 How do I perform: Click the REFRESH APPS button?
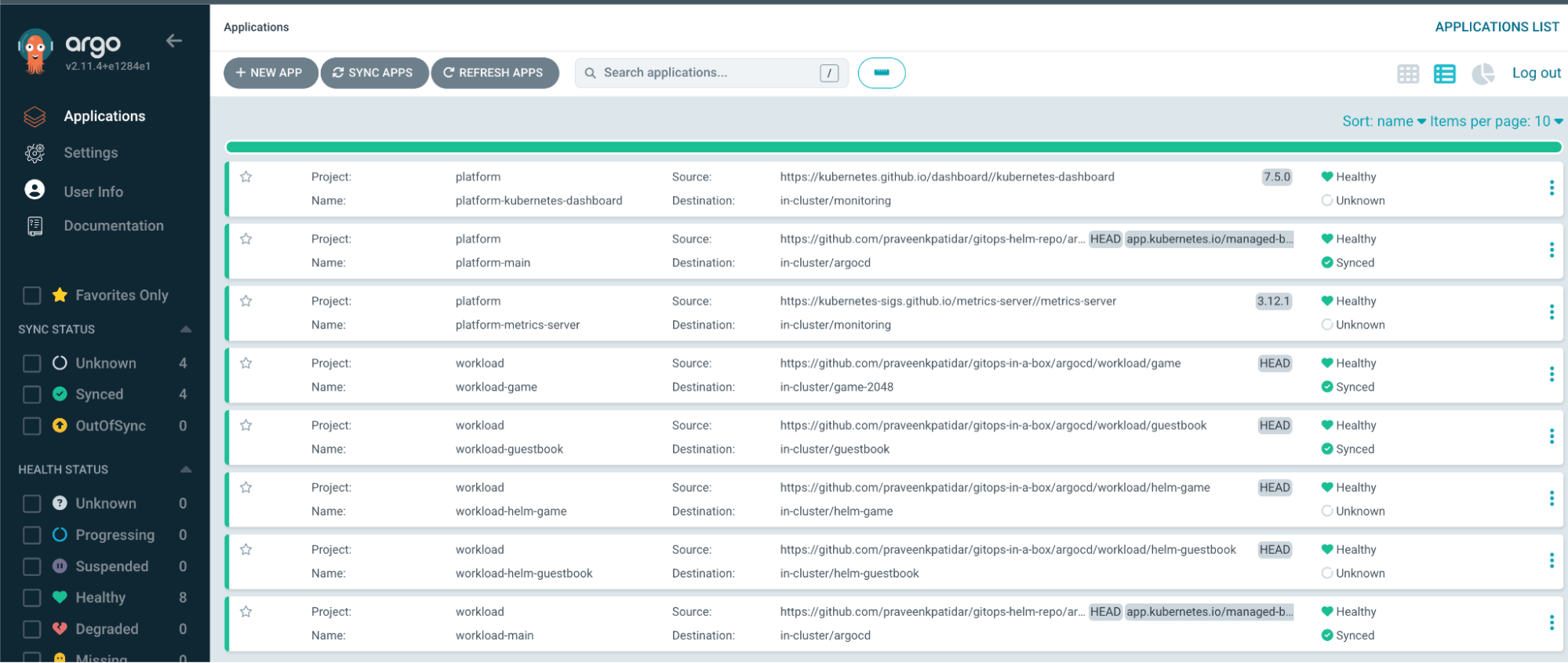pos(495,73)
